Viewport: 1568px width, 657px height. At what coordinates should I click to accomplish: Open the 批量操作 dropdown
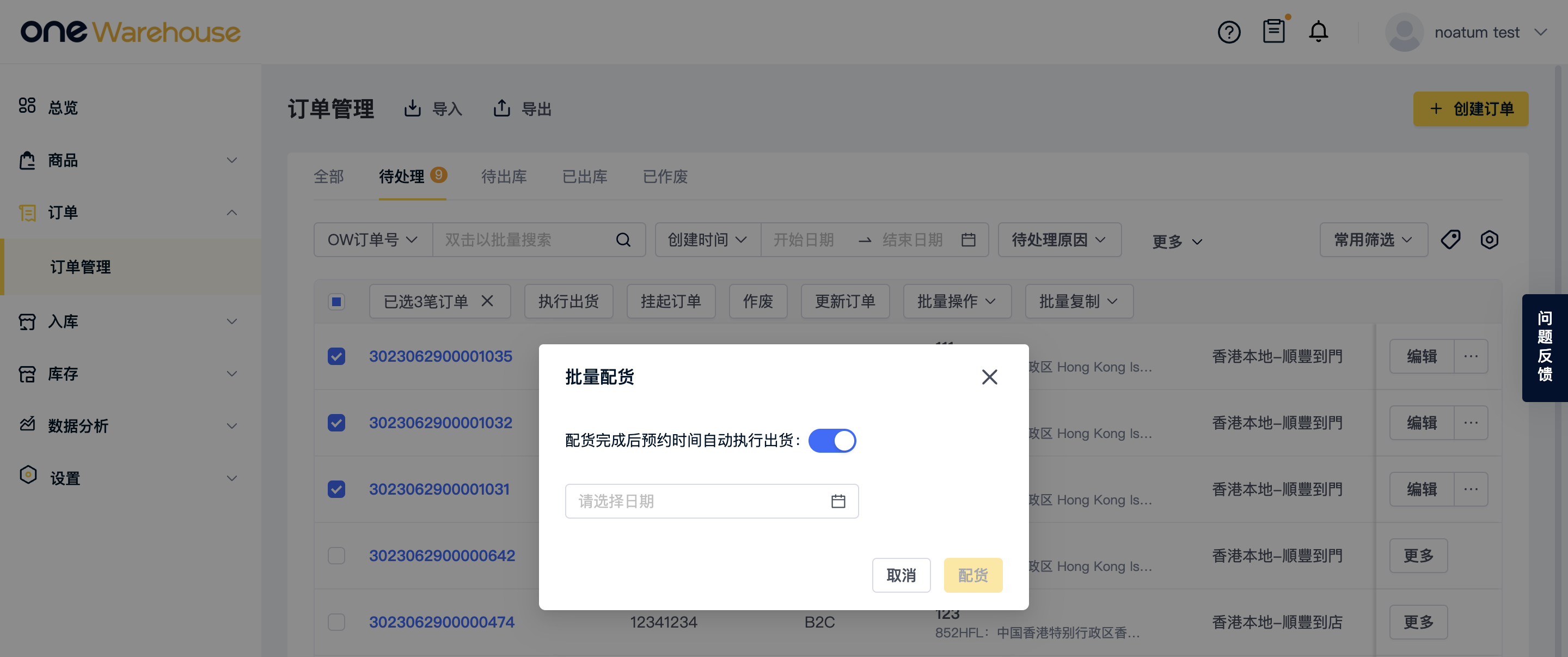coord(957,301)
